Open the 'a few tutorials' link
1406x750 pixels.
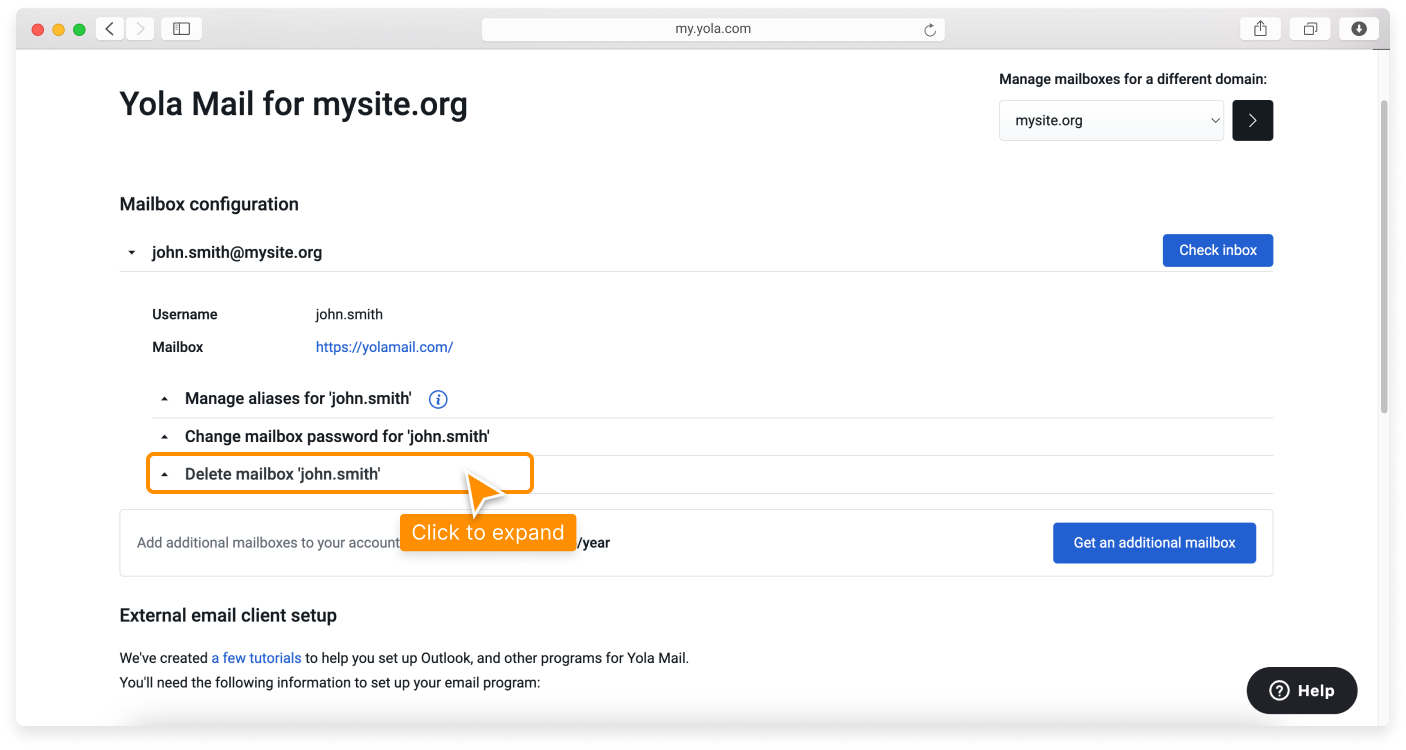(x=256, y=657)
